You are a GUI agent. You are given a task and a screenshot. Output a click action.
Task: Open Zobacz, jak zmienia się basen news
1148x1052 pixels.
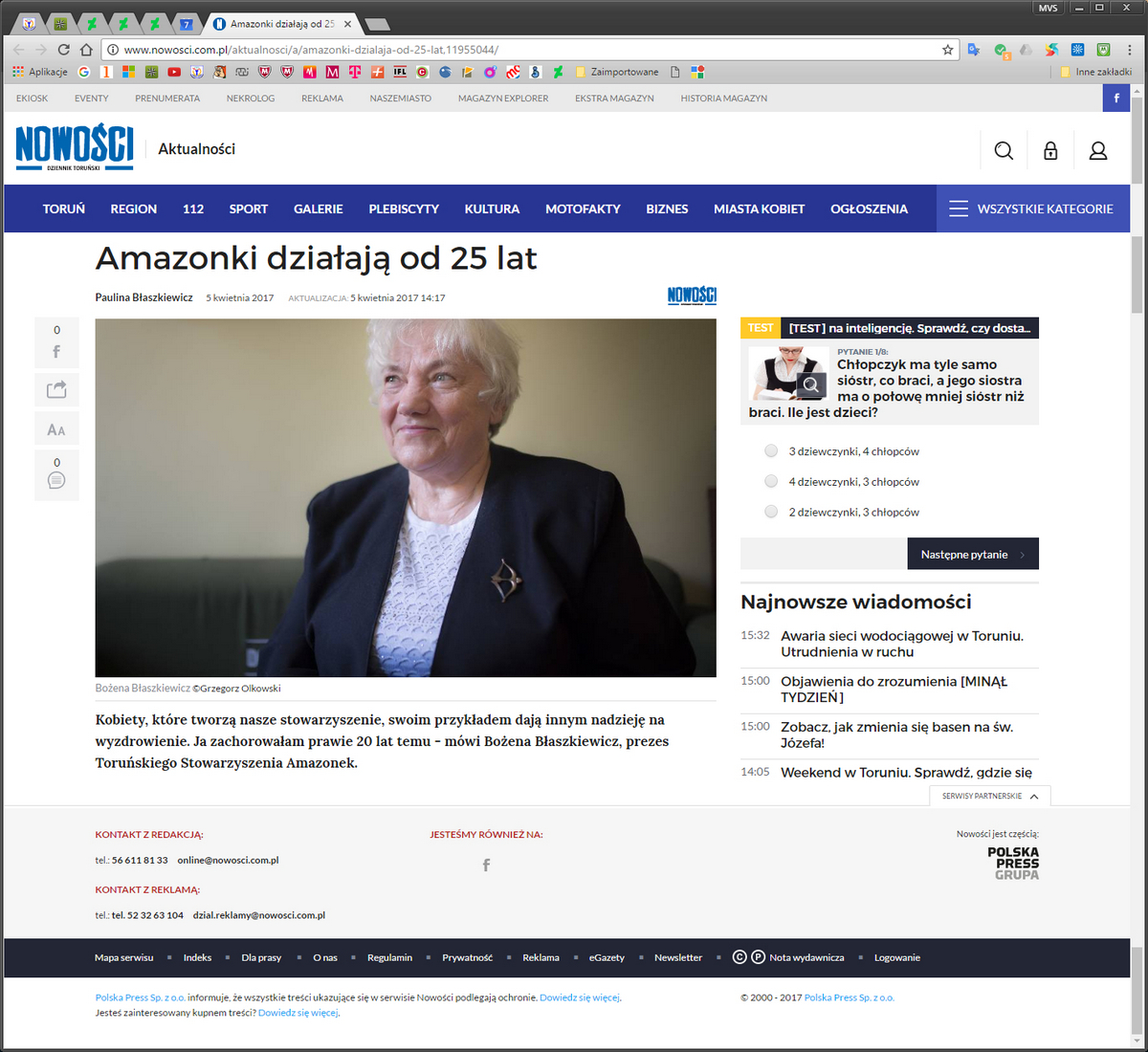[x=896, y=734]
